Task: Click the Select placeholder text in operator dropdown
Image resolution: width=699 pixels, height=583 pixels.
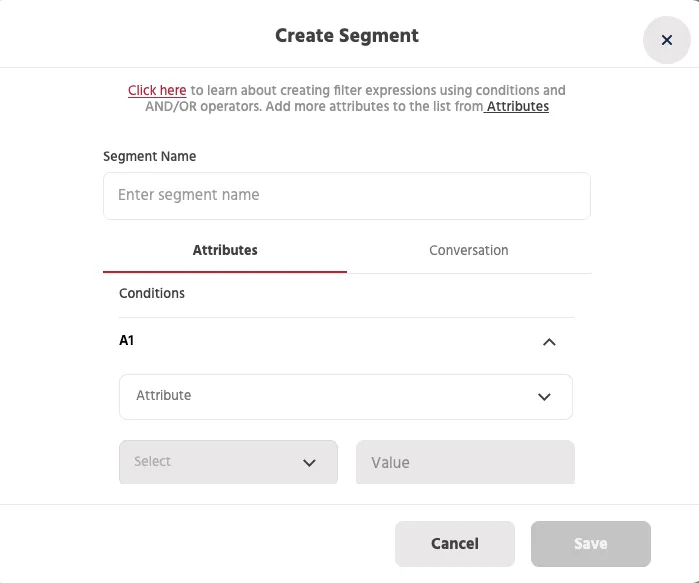Action: 152,461
